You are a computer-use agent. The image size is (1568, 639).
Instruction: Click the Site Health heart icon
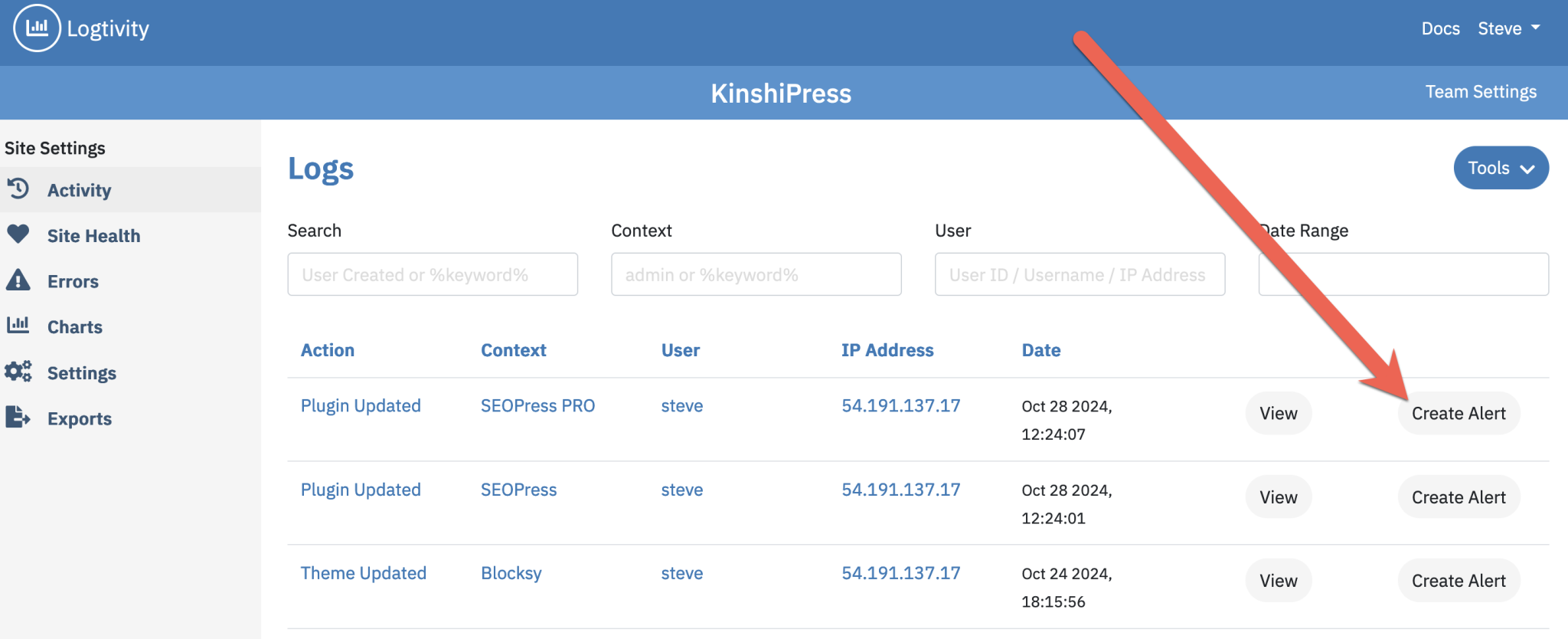click(18, 234)
